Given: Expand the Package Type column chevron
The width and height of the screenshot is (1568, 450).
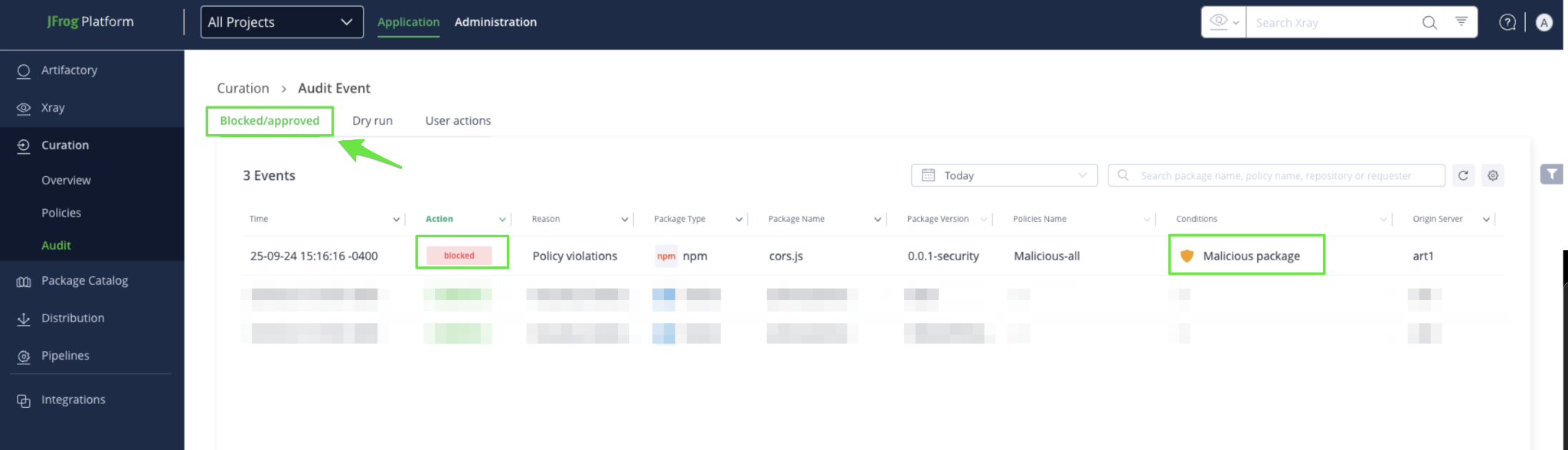Looking at the screenshot, I should pyautogui.click(x=739, y=220).
